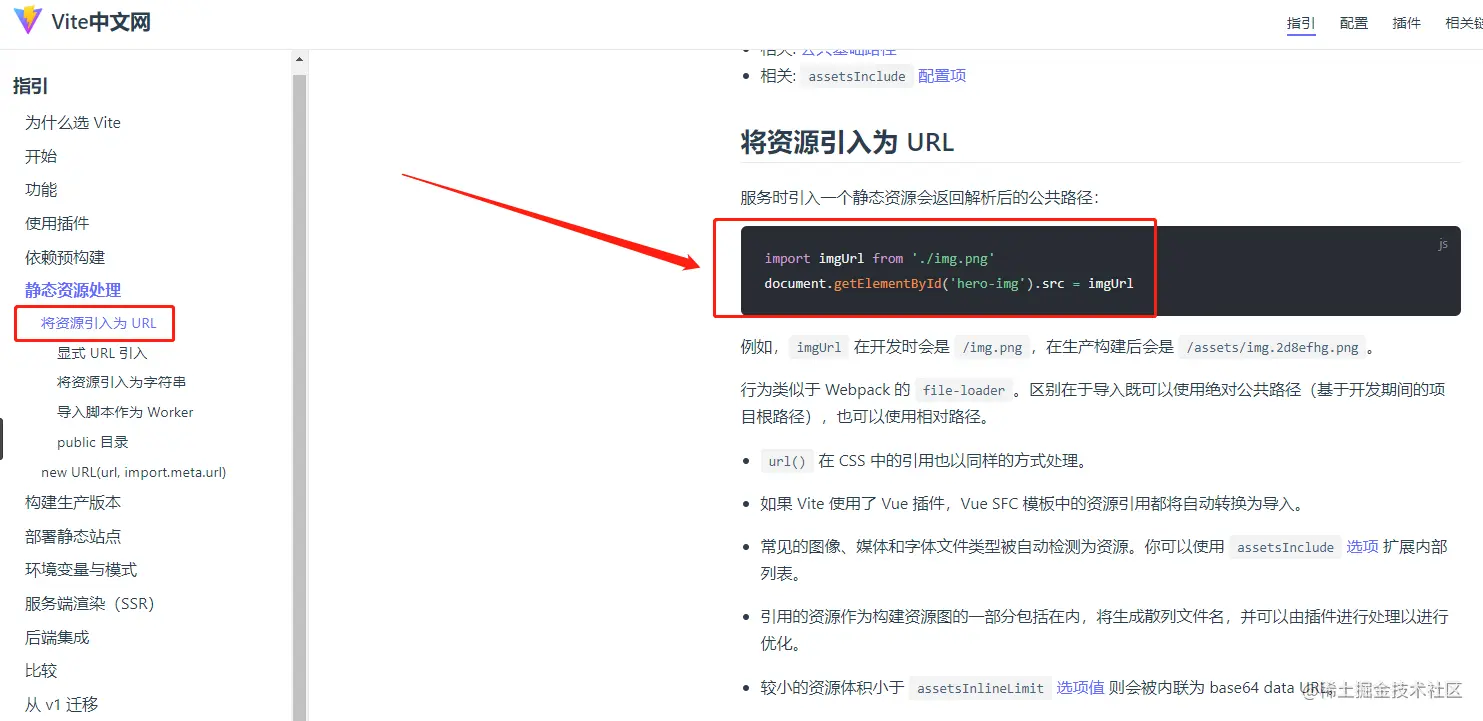This screenshot has height=721, width=1483.
Task: Click the import imgUrl code line
Action: [x=880, y=259]
